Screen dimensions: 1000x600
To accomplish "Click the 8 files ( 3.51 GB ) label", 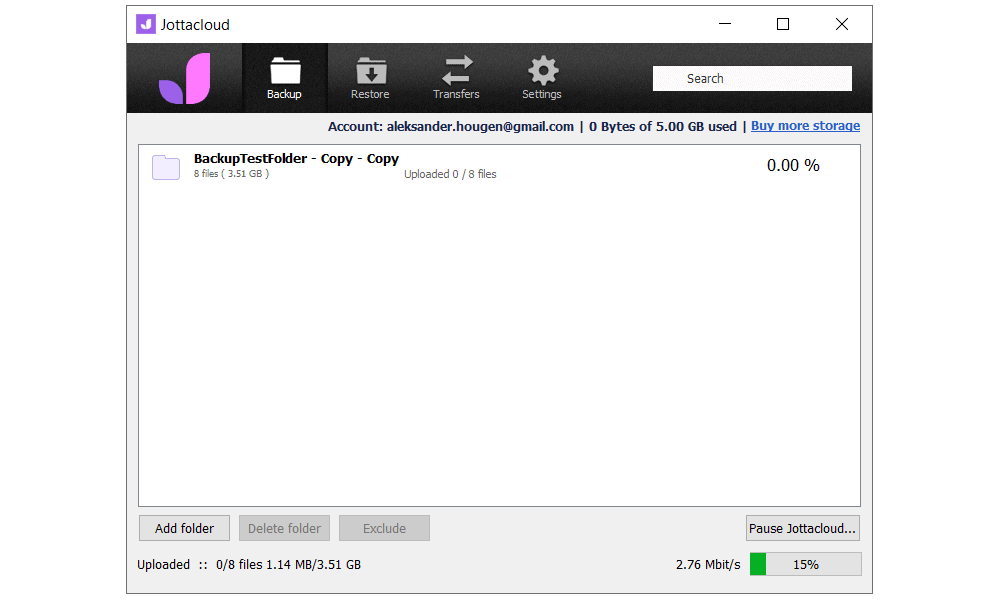I will click(x=232, y=173).
